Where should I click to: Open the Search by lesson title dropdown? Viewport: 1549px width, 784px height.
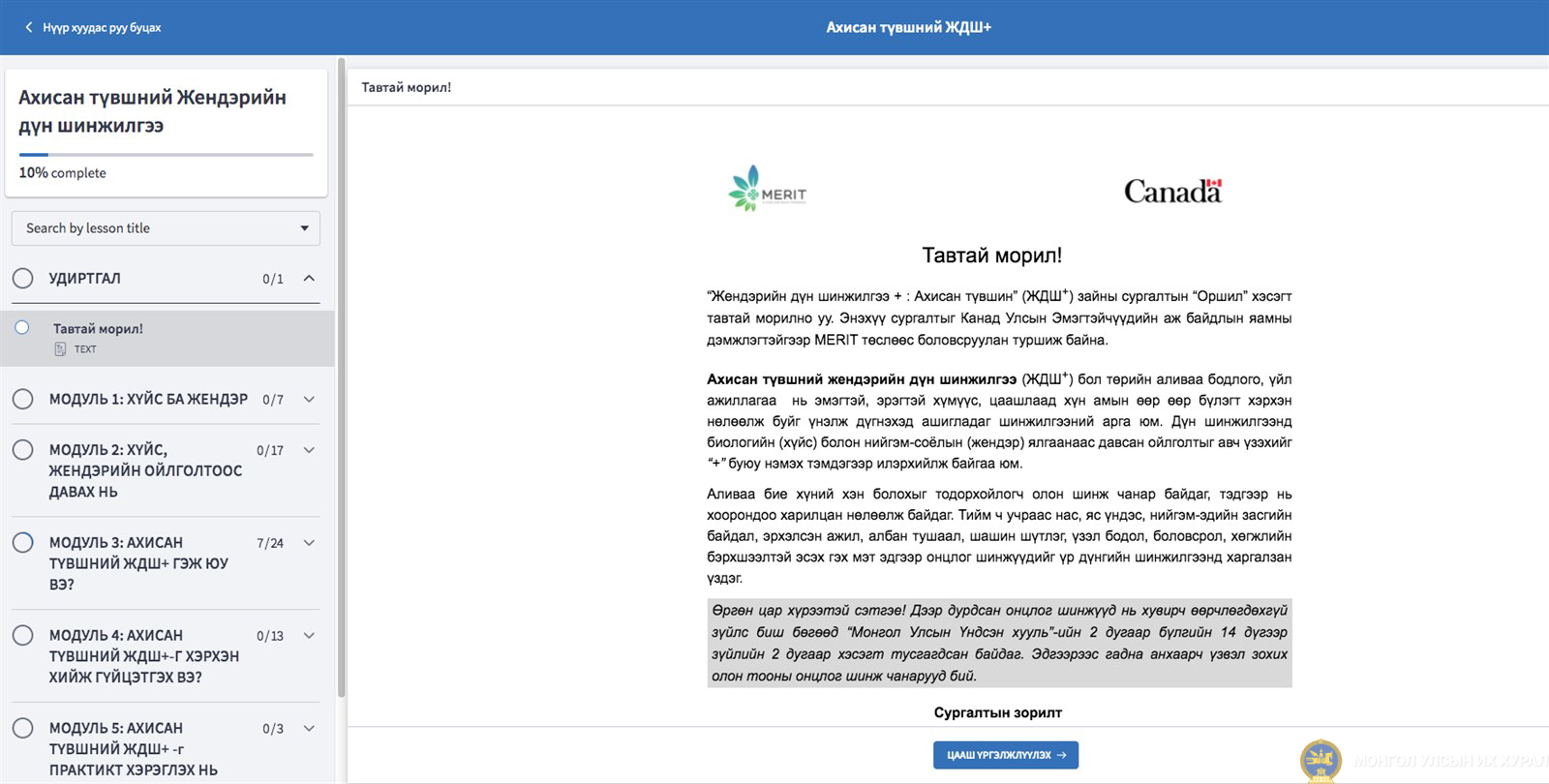(x=166, y=228)
